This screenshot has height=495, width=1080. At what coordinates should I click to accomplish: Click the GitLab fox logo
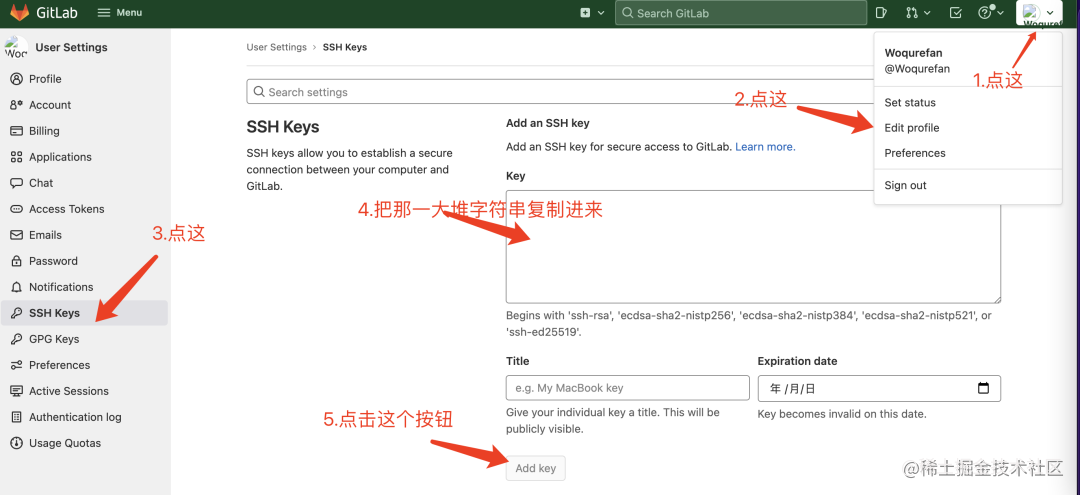pos(19,12)
